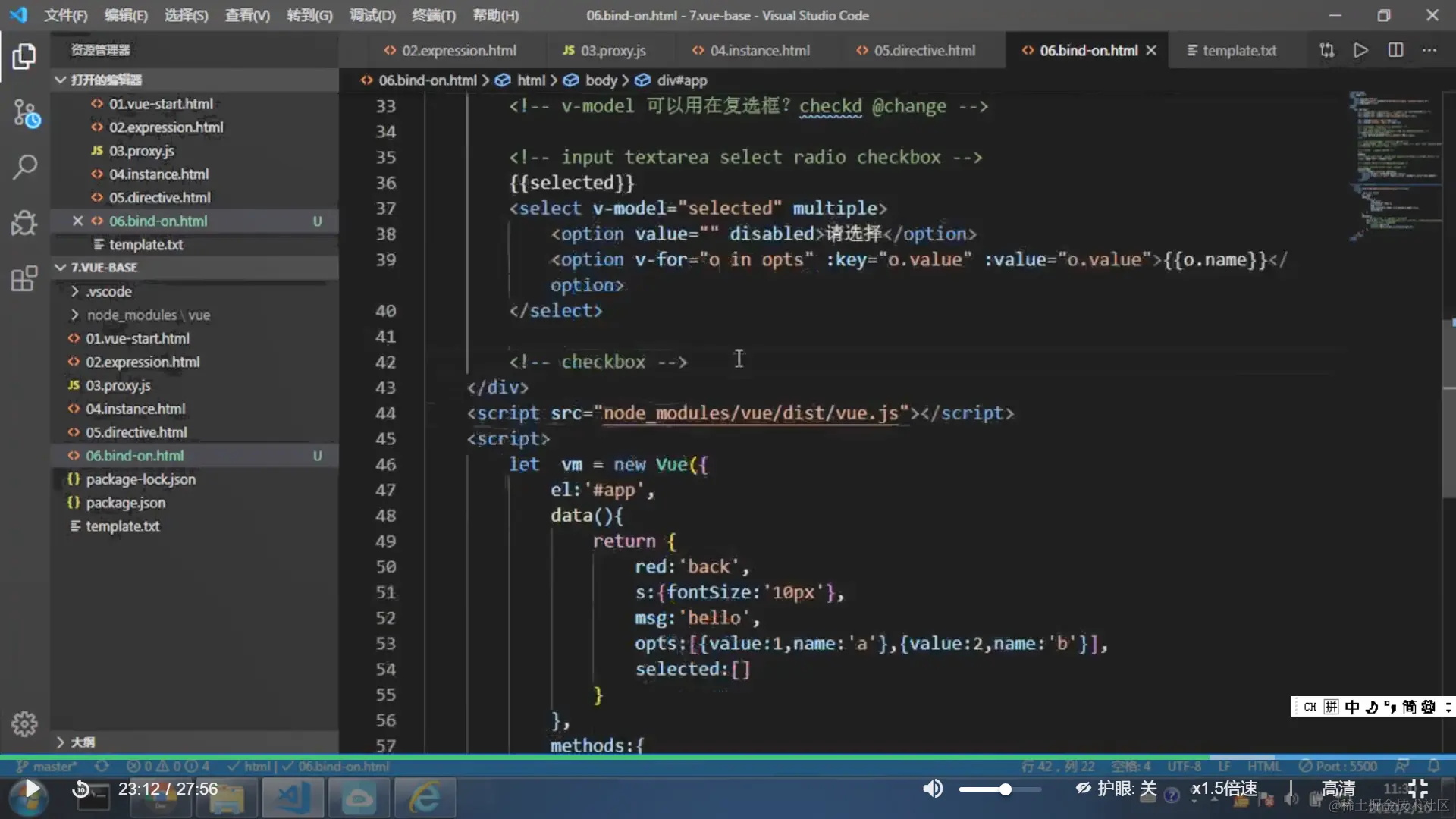This screenshot has height=819, width=1456.
Task: Open the 终端(T) menu
Action: coord(433,15)
